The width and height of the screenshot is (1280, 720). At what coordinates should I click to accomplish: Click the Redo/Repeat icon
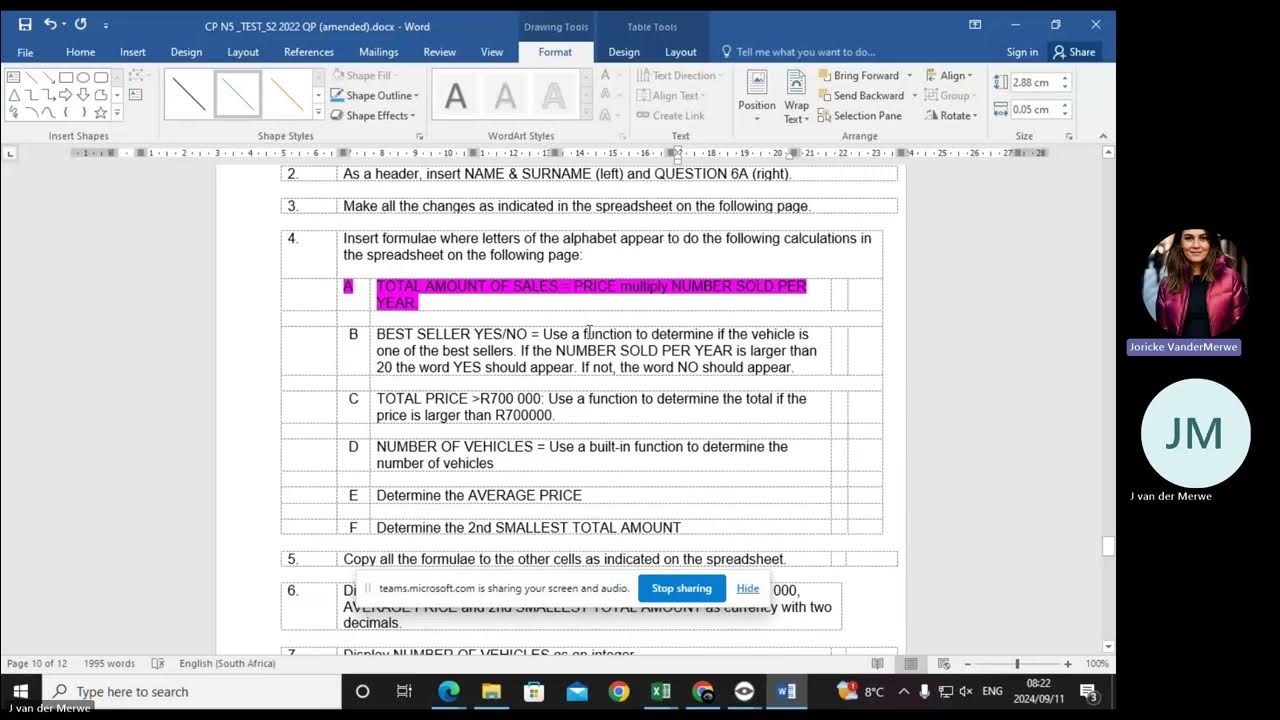point(81,24)
